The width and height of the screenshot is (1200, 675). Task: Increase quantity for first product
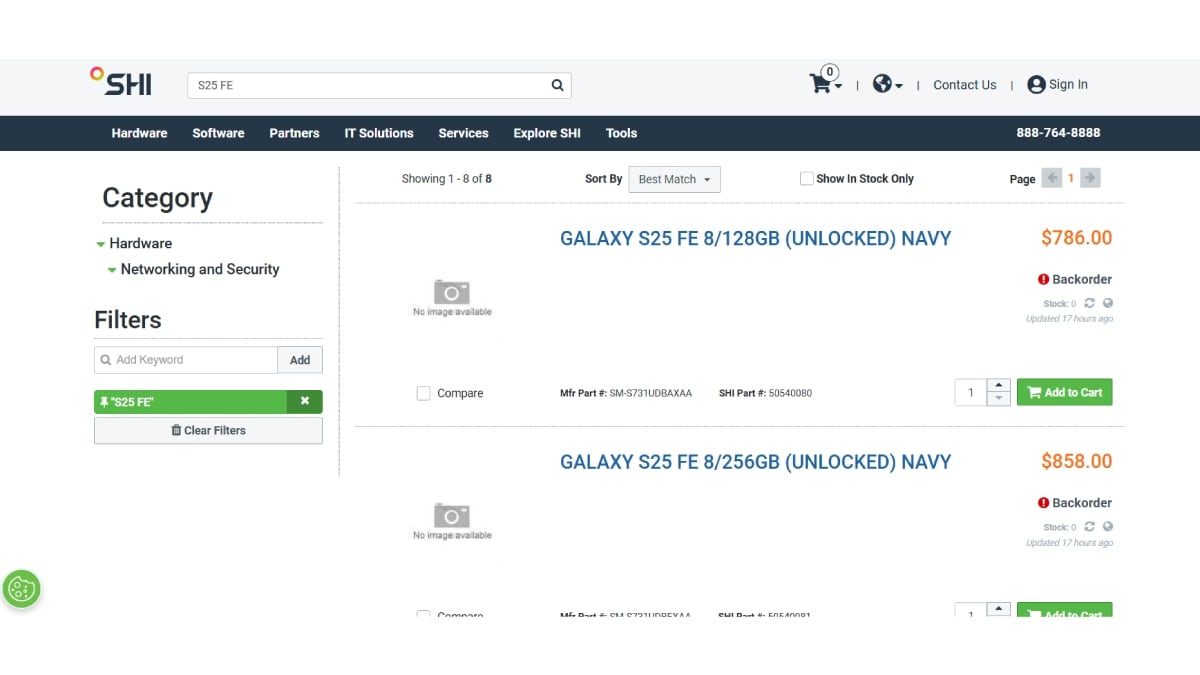998,385
